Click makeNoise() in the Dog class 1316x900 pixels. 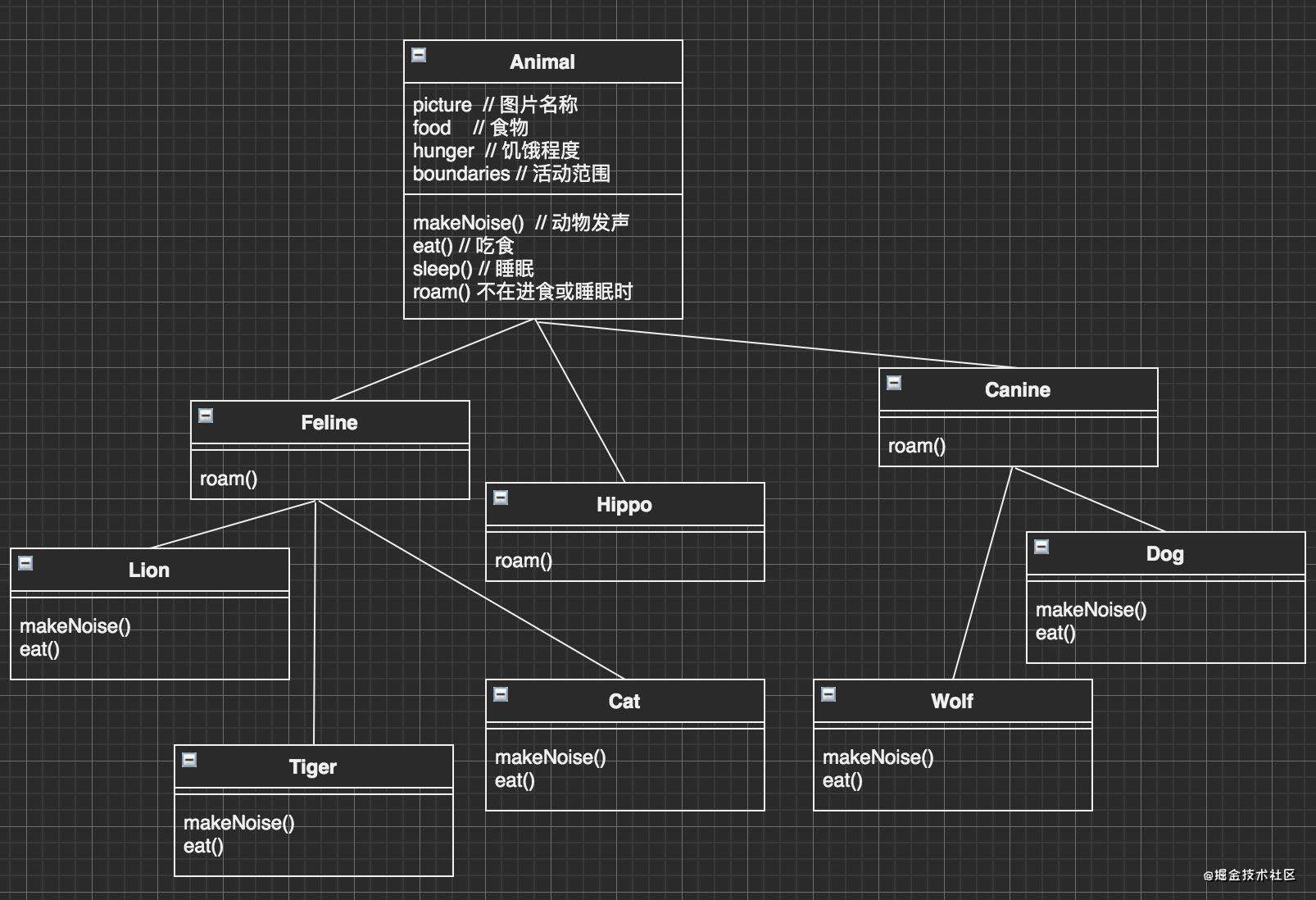coord(1091,610)
